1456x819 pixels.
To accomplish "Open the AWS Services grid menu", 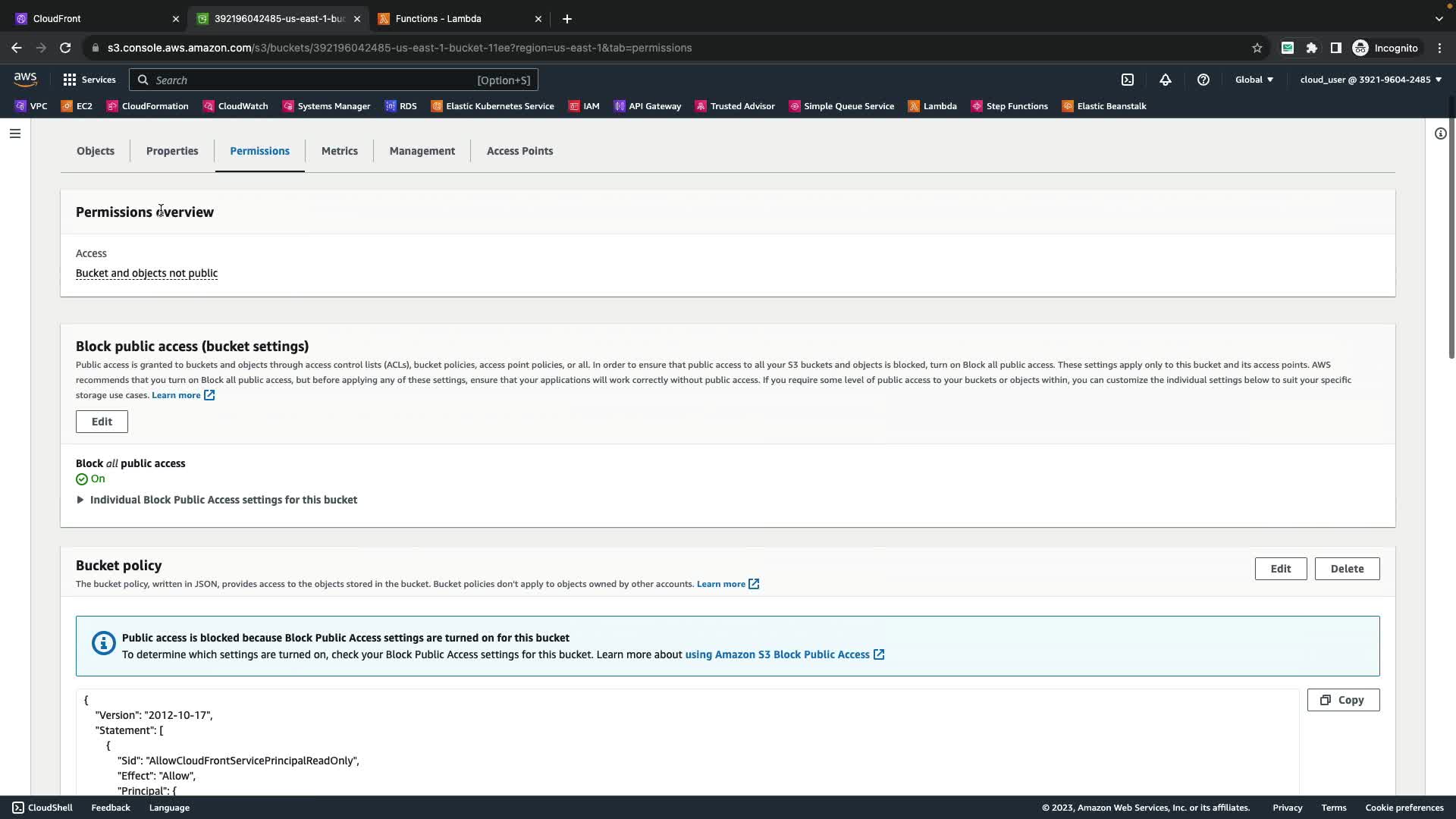I will (x=70, y=80).
